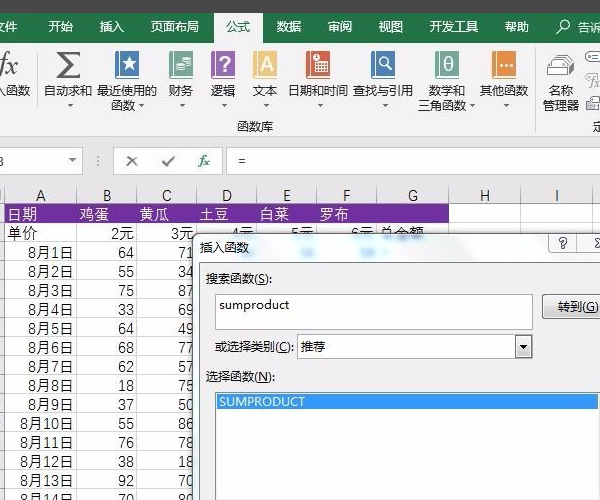Open the 逻辑 functions icon

coord(223,67)
